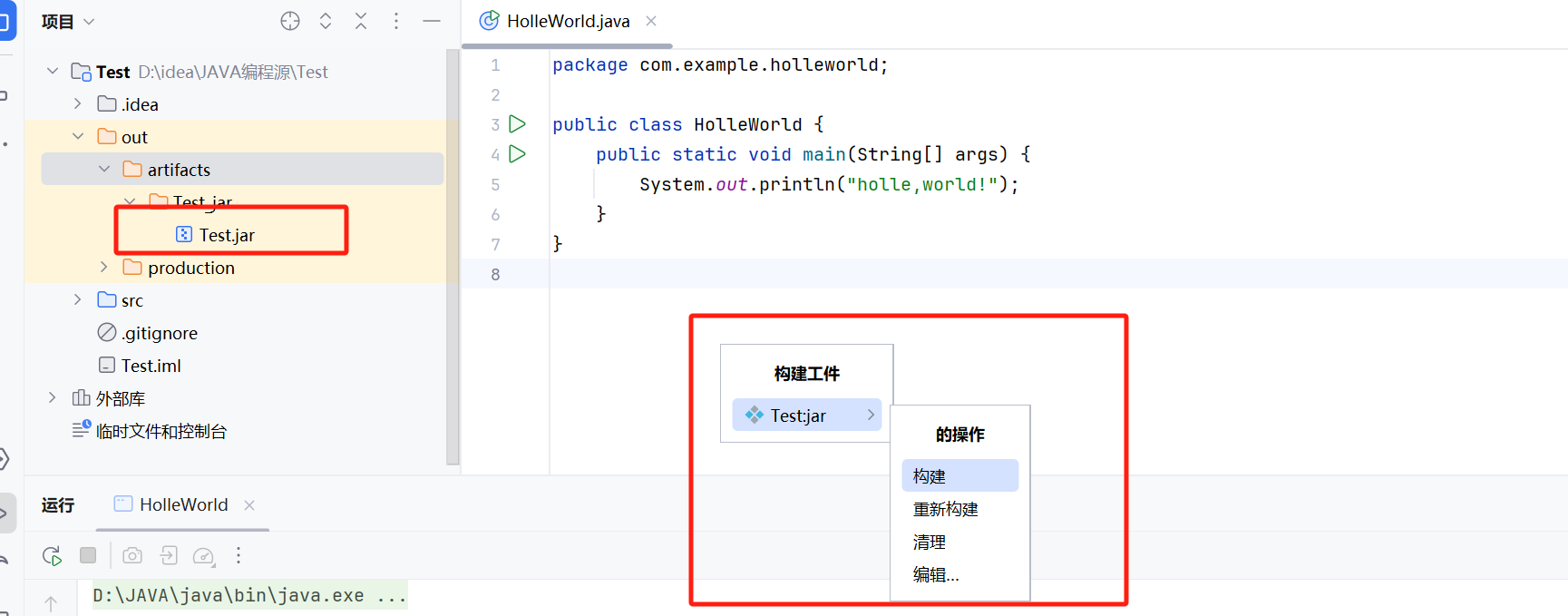Select the .gitignore file
1568x616 pixels.
tap(160, 333)
